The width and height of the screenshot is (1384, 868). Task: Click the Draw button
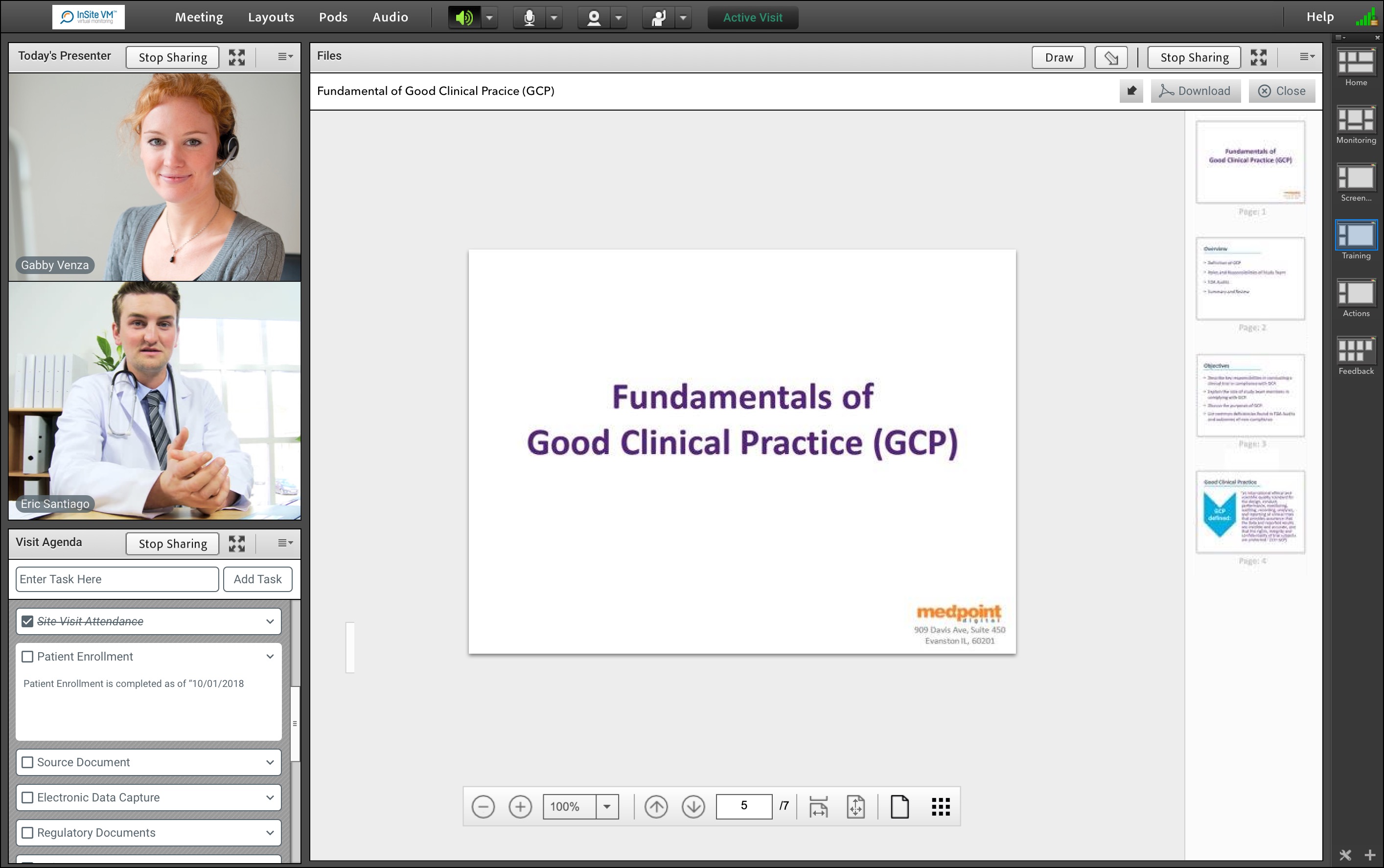(x=1059, y=57)
